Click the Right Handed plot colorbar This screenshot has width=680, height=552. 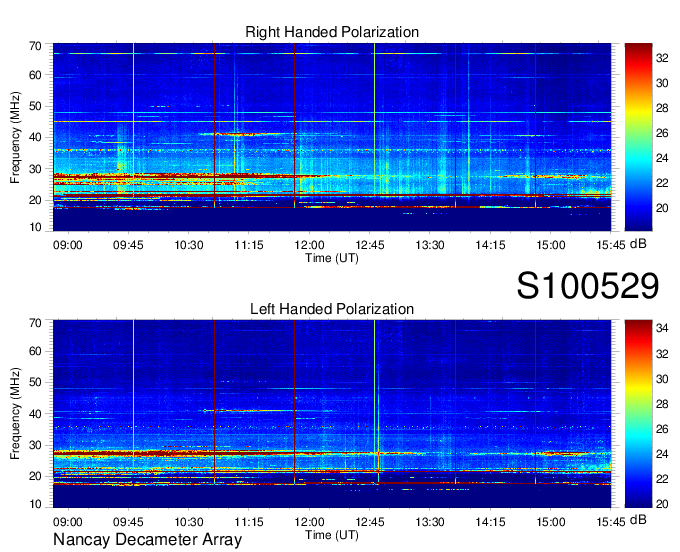[x=638, y=137]
